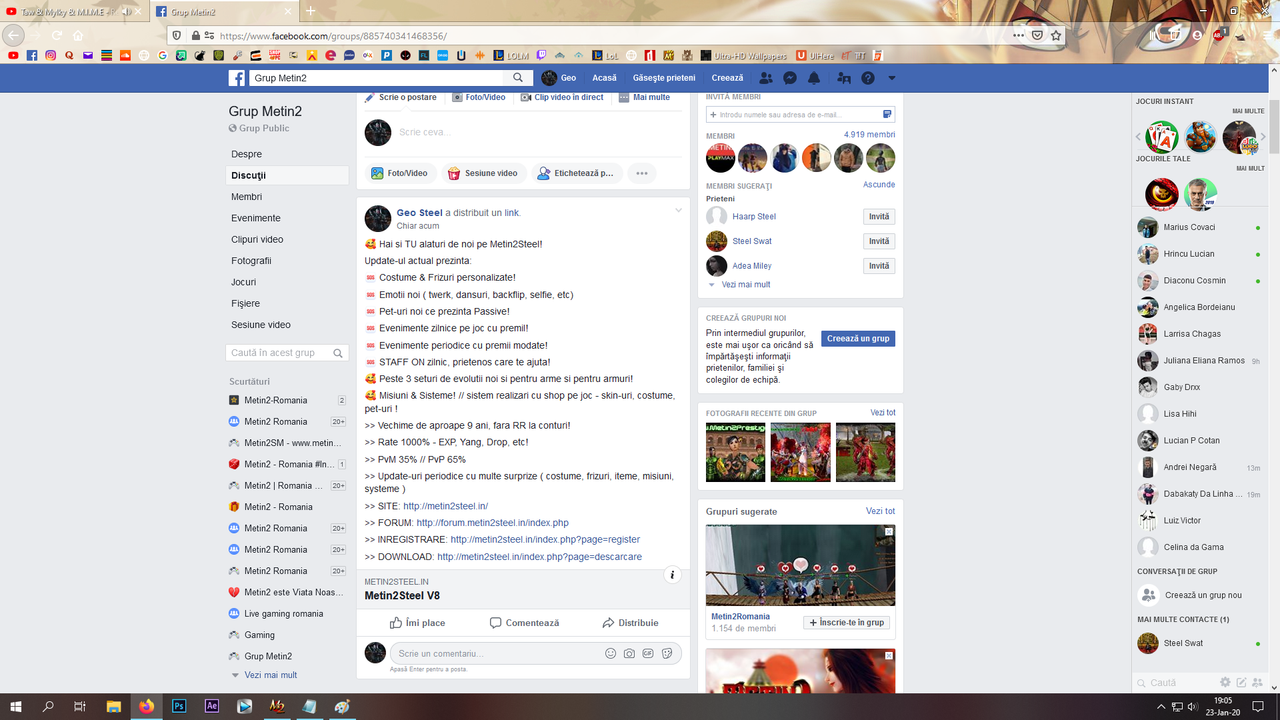This screenshot has width=1280, height=720.
Task: Click the left arrow in instant games carousel
Action: coord(1138,137)
